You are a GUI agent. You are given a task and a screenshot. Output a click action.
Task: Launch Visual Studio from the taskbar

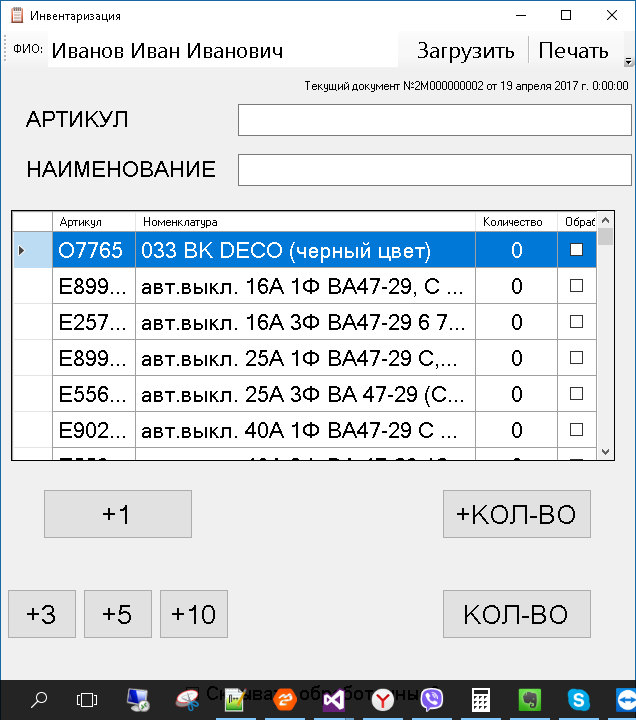[334, 700]
